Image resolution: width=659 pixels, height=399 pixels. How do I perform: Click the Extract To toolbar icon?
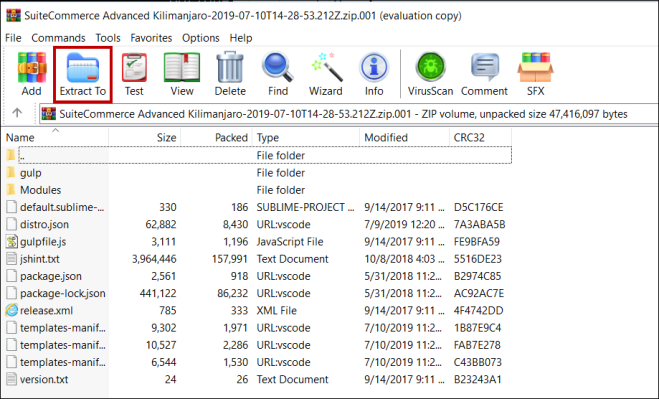82,67
